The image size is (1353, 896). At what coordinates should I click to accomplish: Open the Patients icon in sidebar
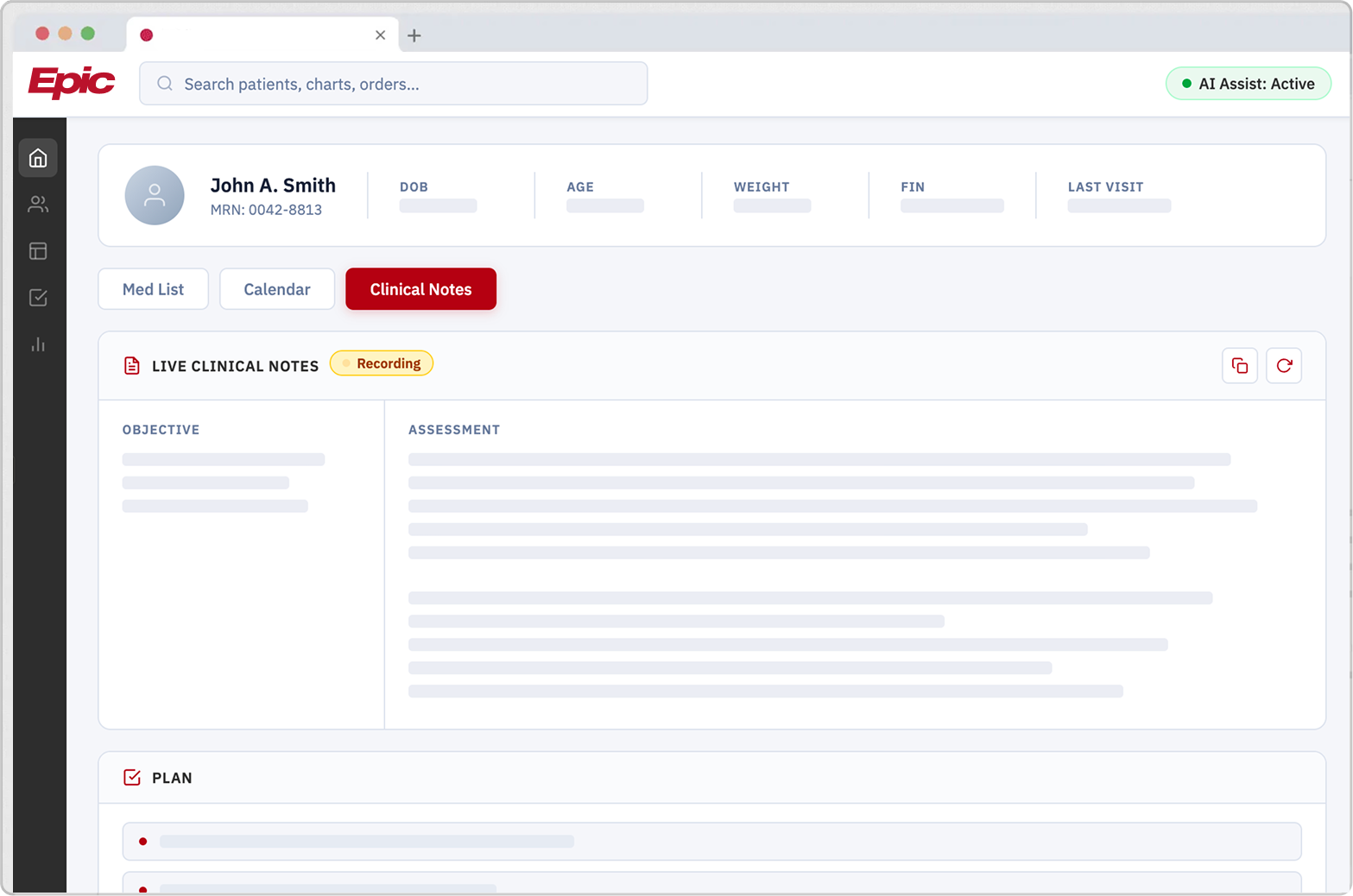click(38, 205)
